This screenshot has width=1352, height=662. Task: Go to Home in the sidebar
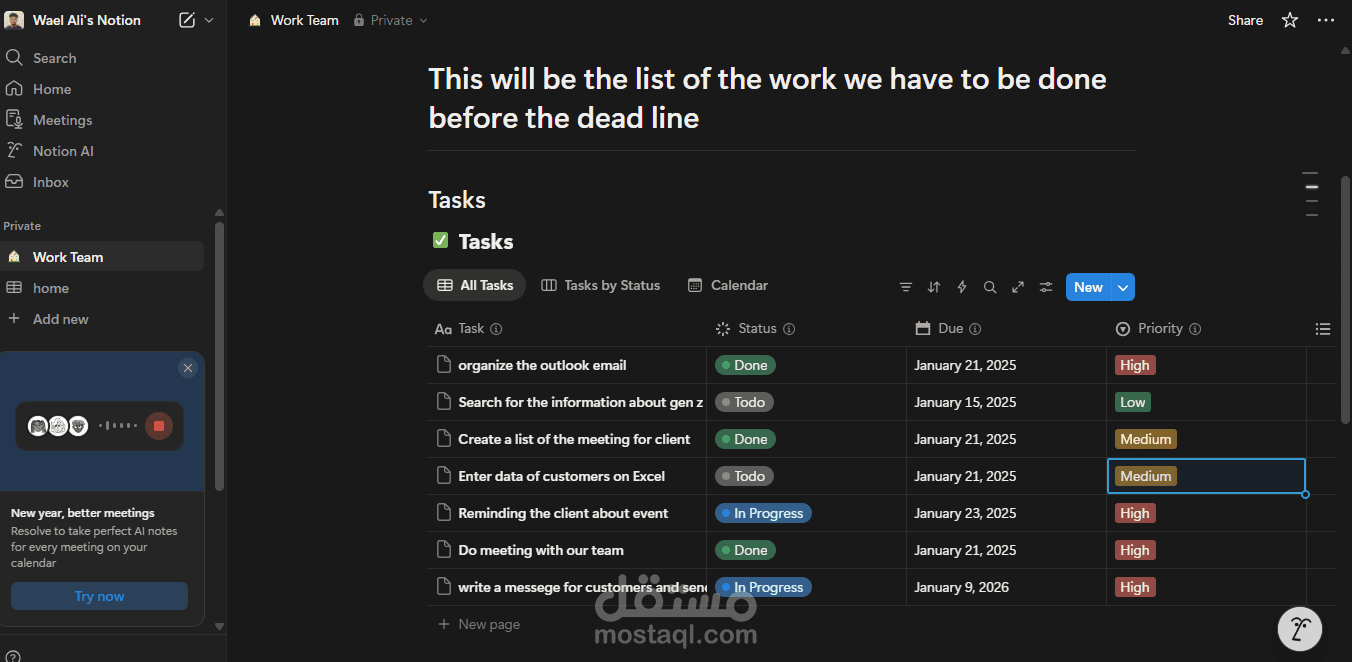102,89
